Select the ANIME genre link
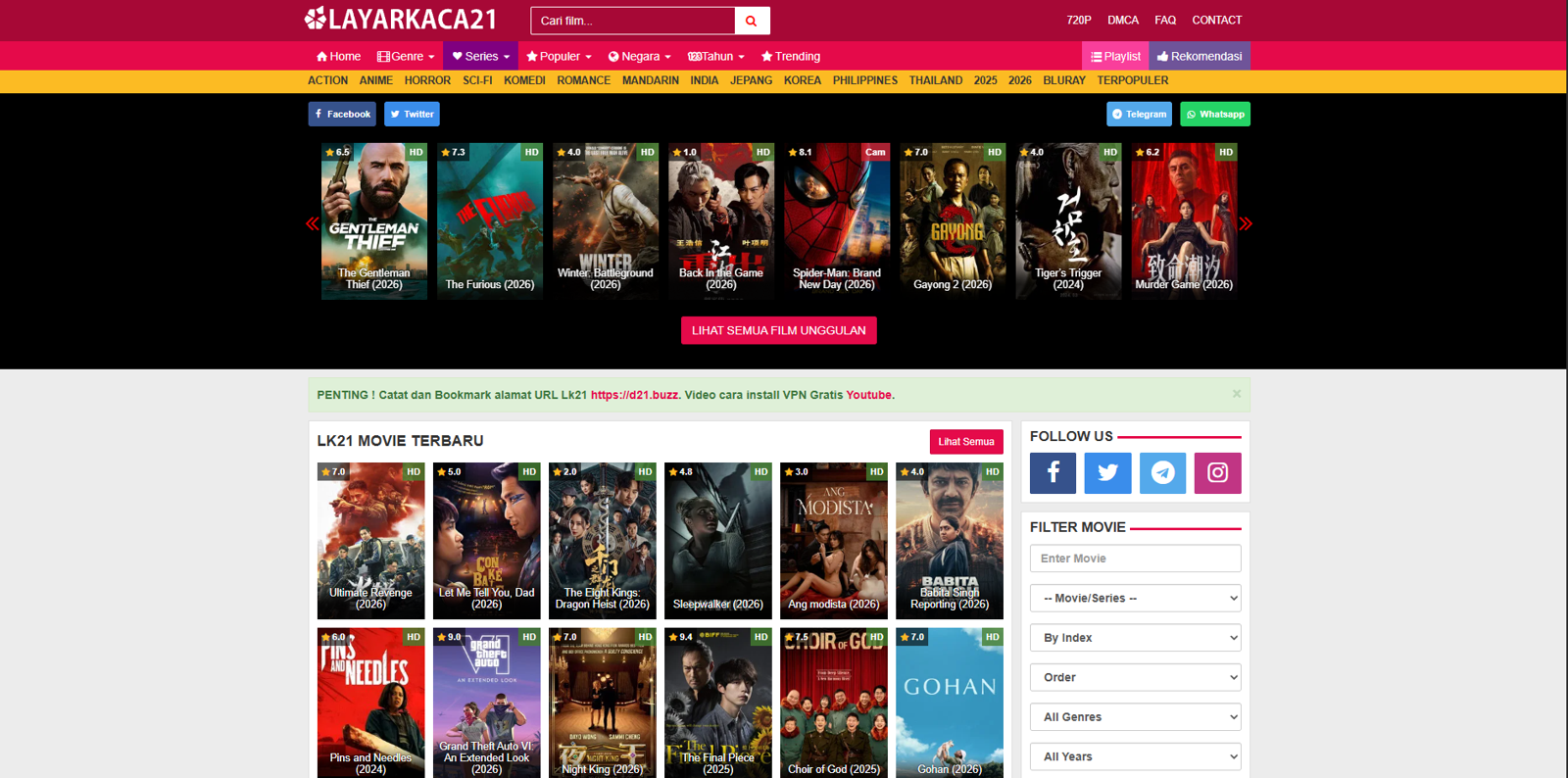This screenshot has height=778, width=1568. 376,80
